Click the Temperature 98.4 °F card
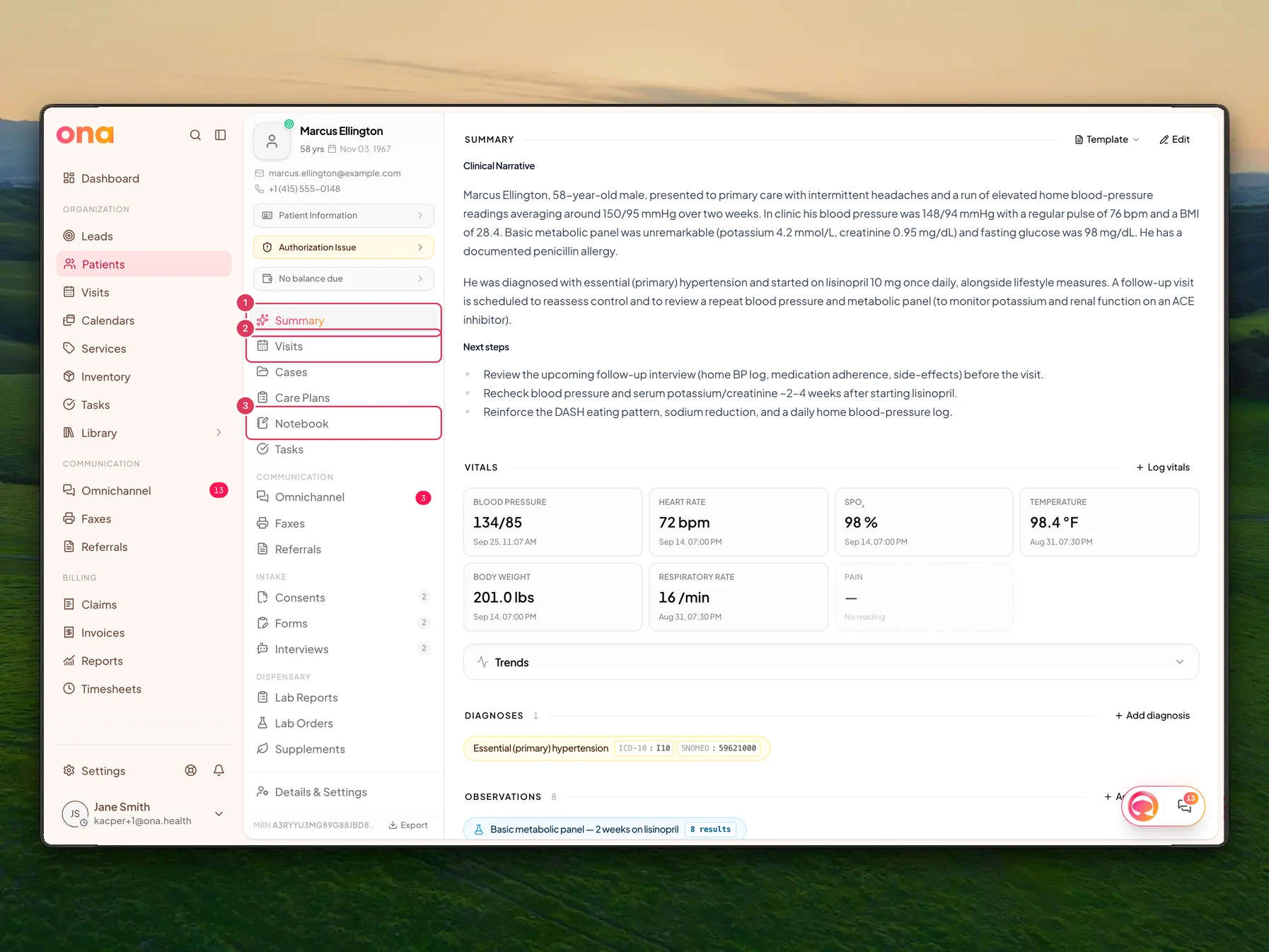The image size is (1269, 952). click(x=1109, y=522)
